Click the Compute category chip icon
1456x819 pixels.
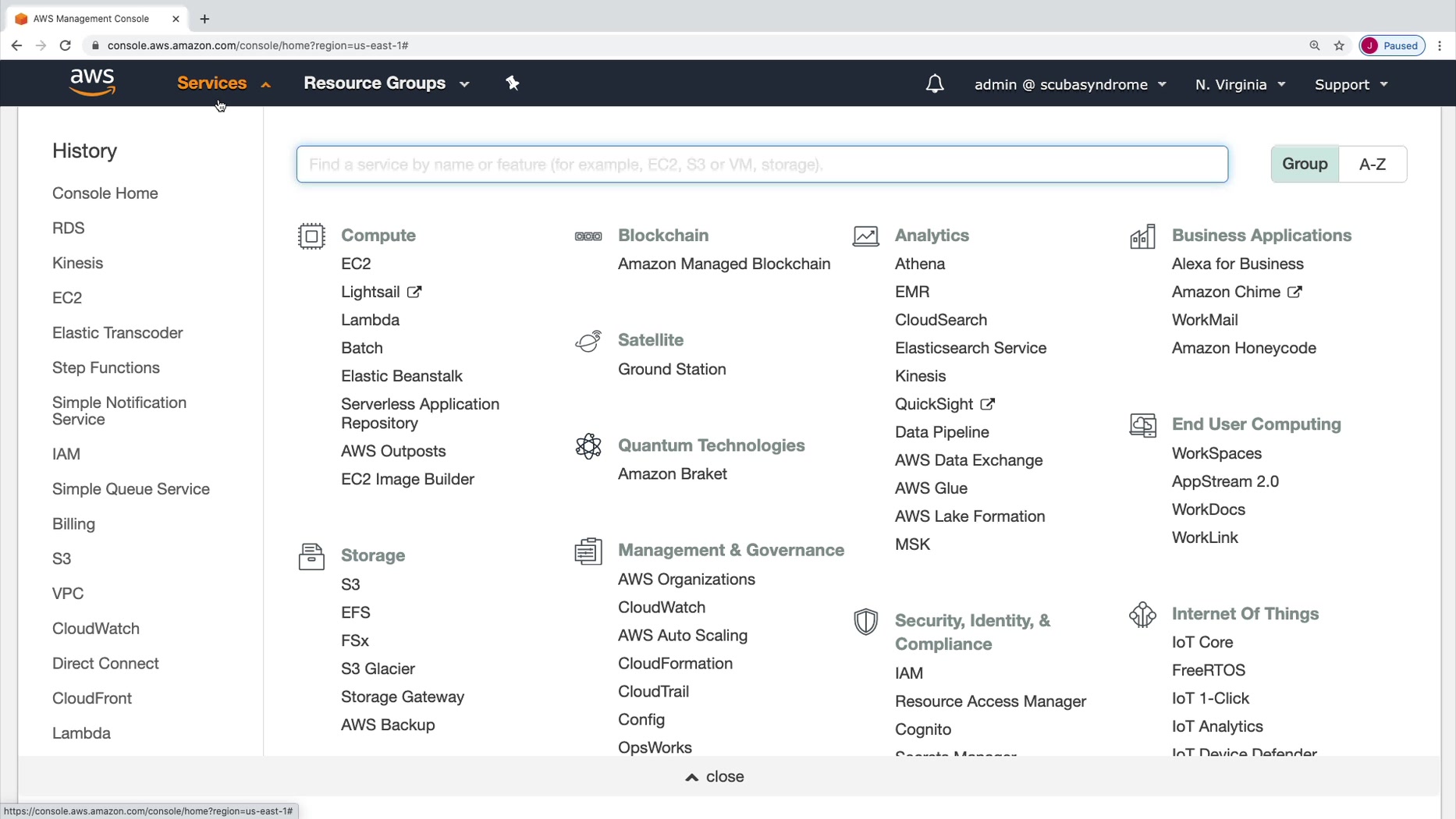pyautogui.click(x=311, y=236)
